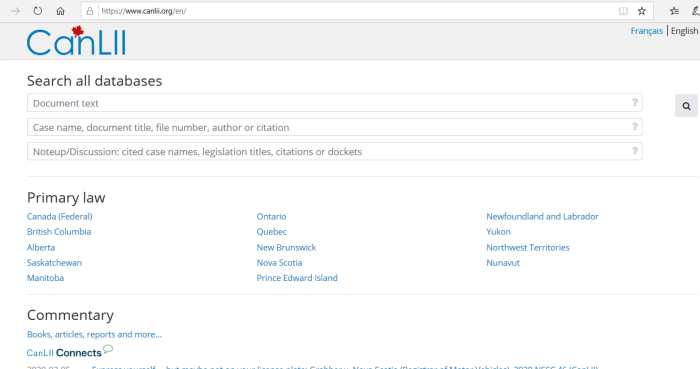Open reading view icon in address bar
The width and height of the screenshot is (700, 369).
pyautogui.click(x=623, y=11)
